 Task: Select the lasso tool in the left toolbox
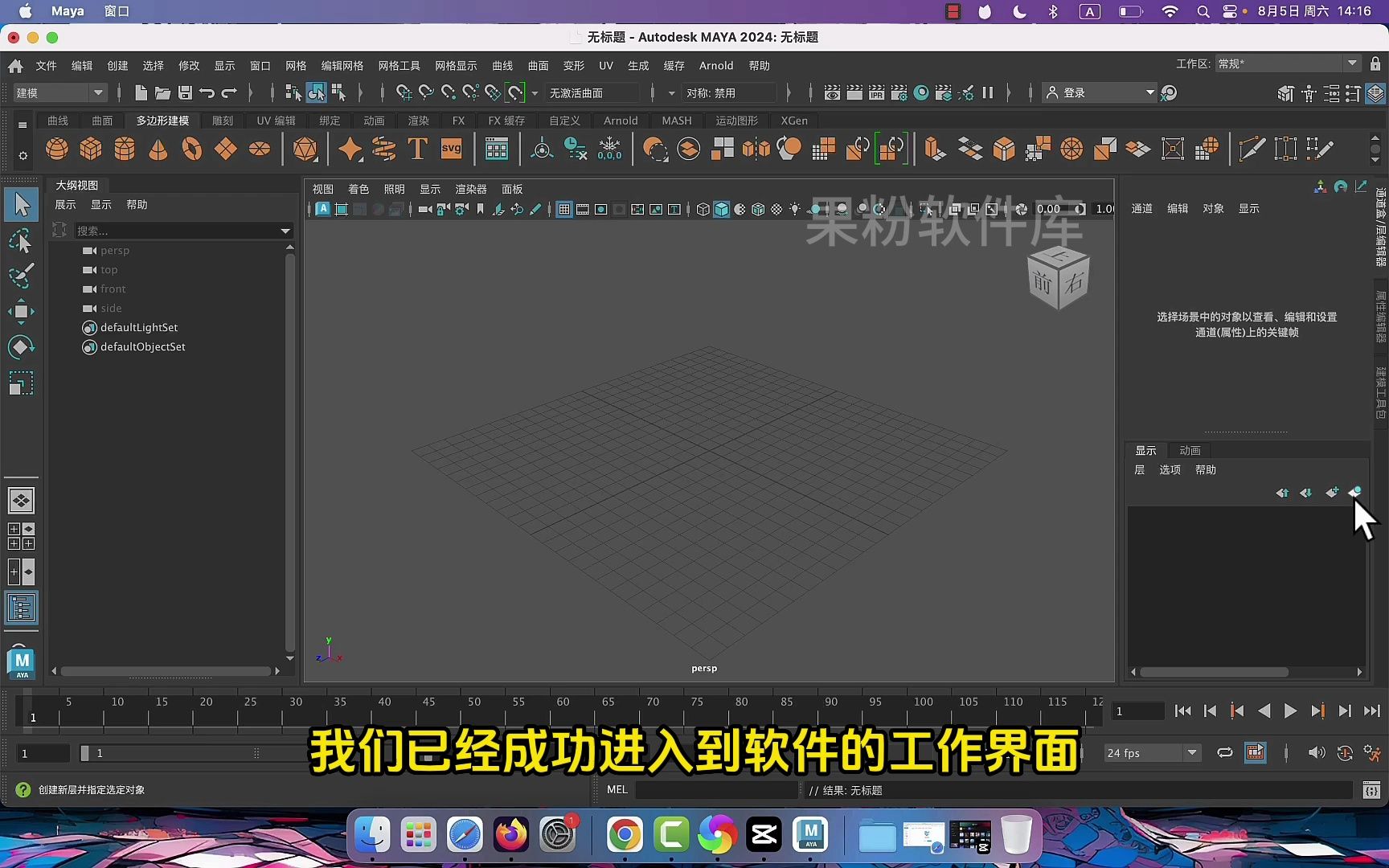point(21,240)
